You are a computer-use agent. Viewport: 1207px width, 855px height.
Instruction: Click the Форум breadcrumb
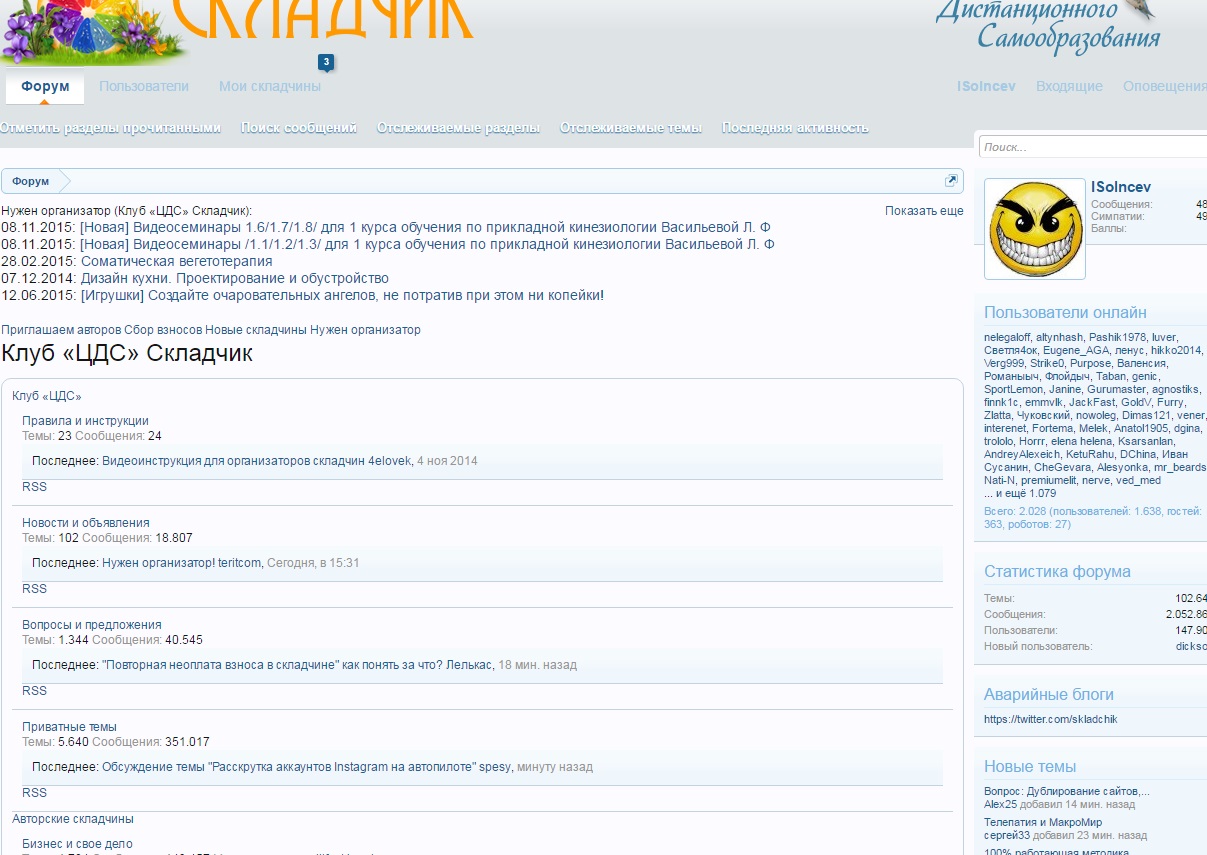click(31, 181)
